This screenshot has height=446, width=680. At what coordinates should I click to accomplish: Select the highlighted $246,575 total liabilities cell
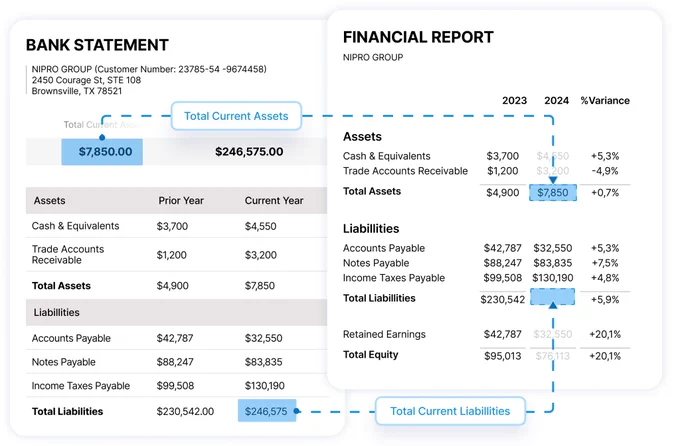click(x=267, y=411)
